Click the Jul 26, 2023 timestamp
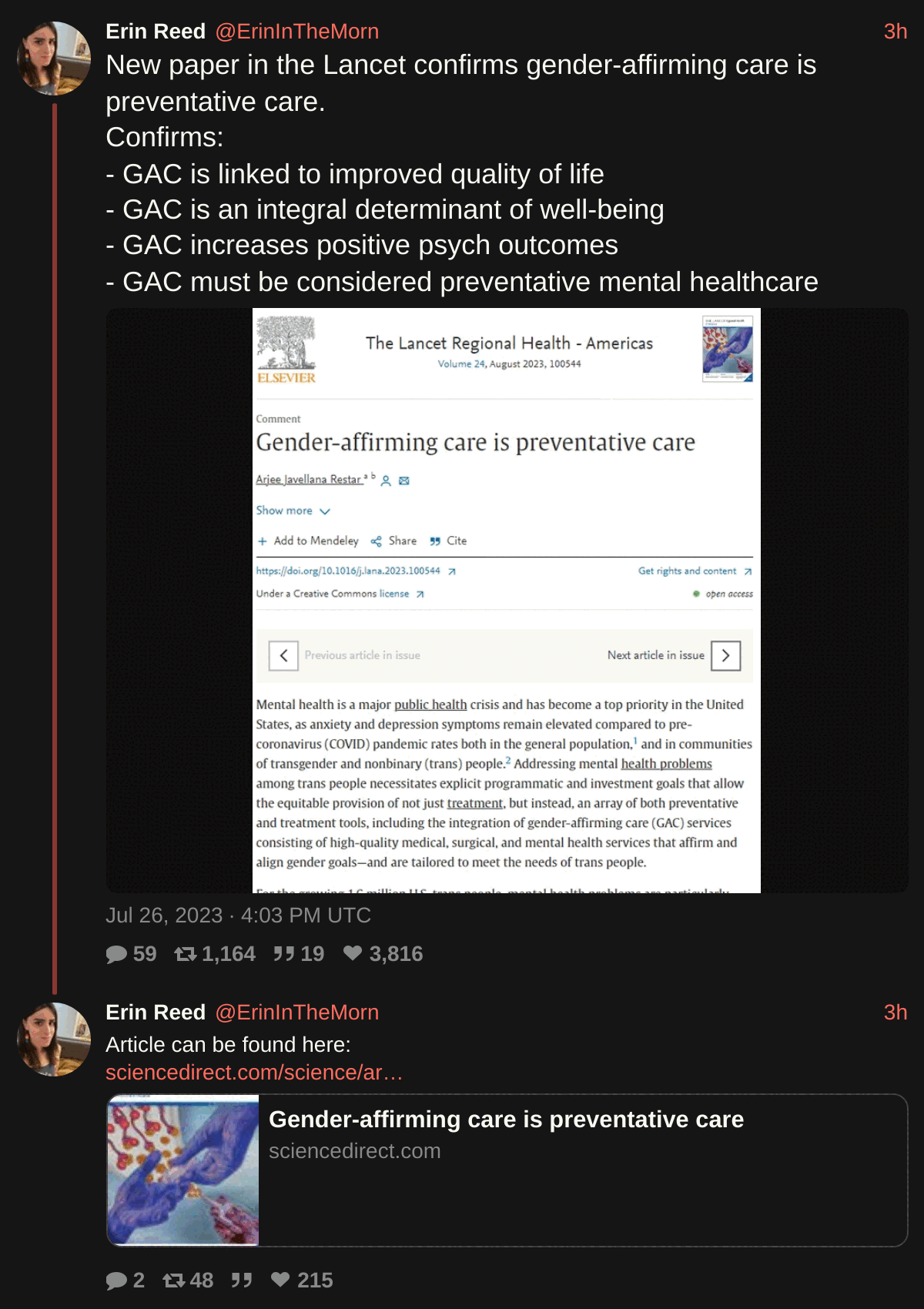 238,916
